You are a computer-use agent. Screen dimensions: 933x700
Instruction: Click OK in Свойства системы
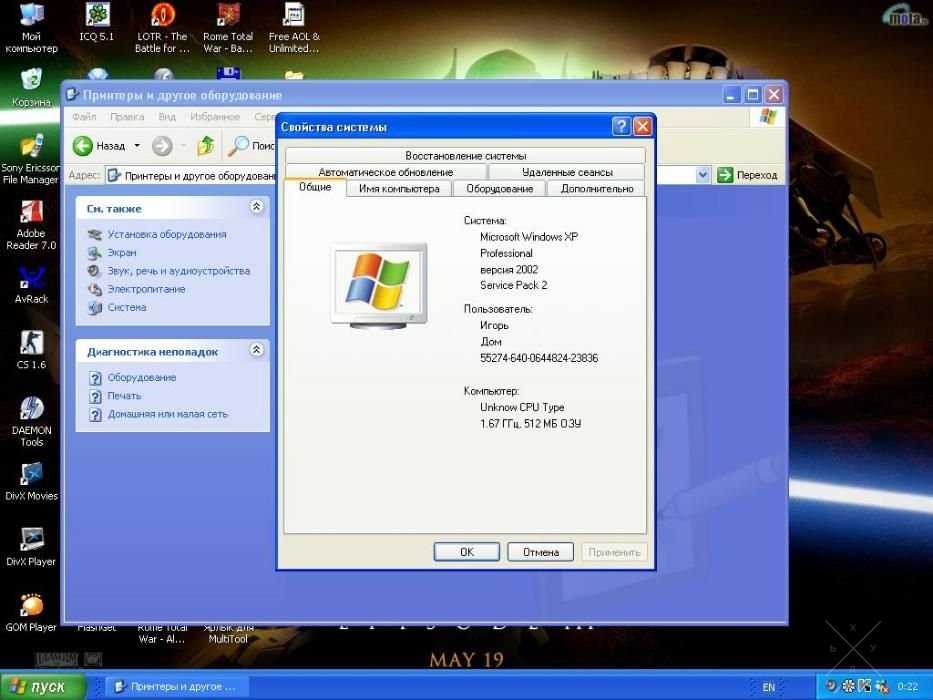pos(466,552)
